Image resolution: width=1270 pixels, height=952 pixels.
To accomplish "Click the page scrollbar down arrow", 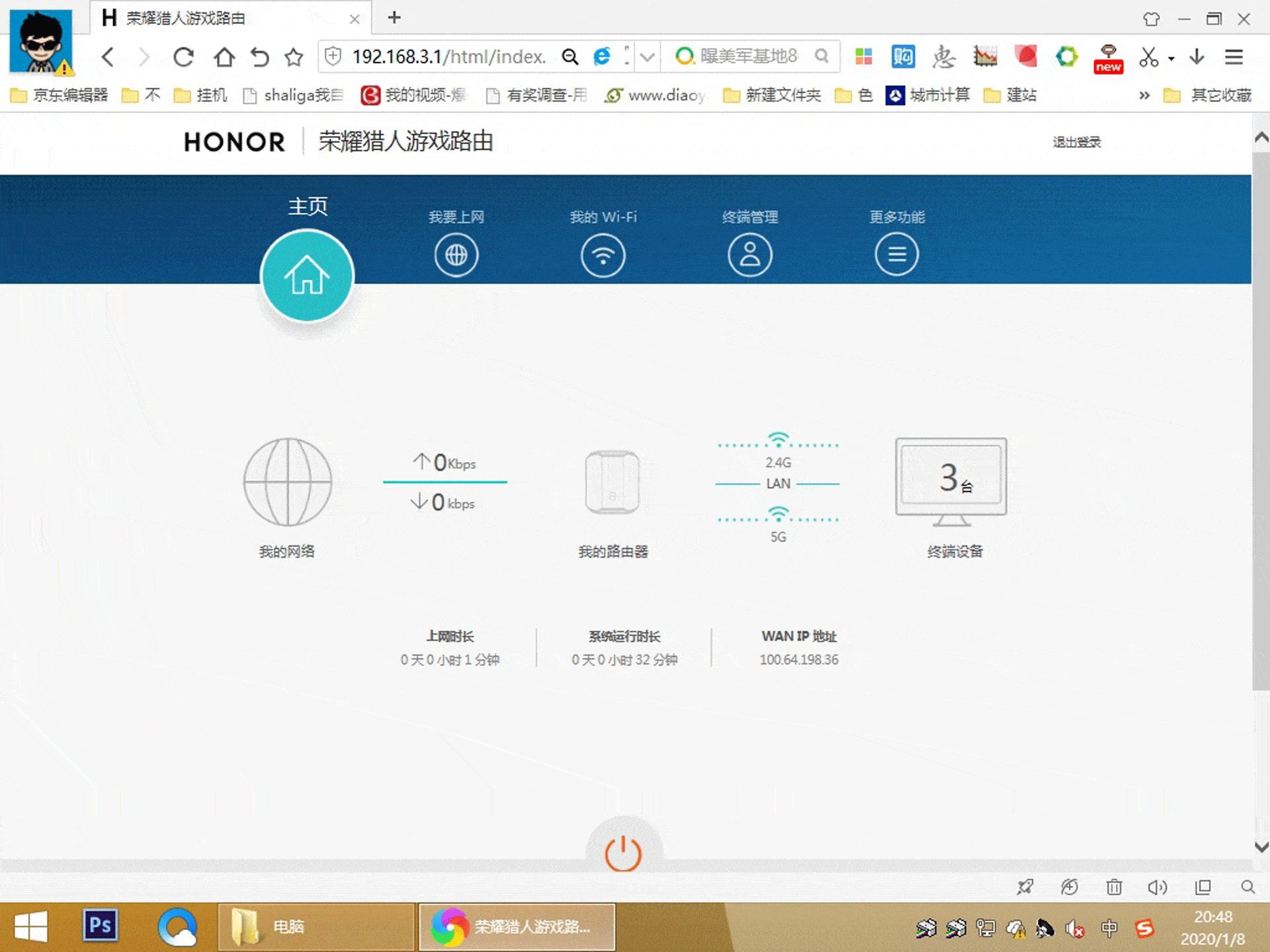I will 1261,846.
